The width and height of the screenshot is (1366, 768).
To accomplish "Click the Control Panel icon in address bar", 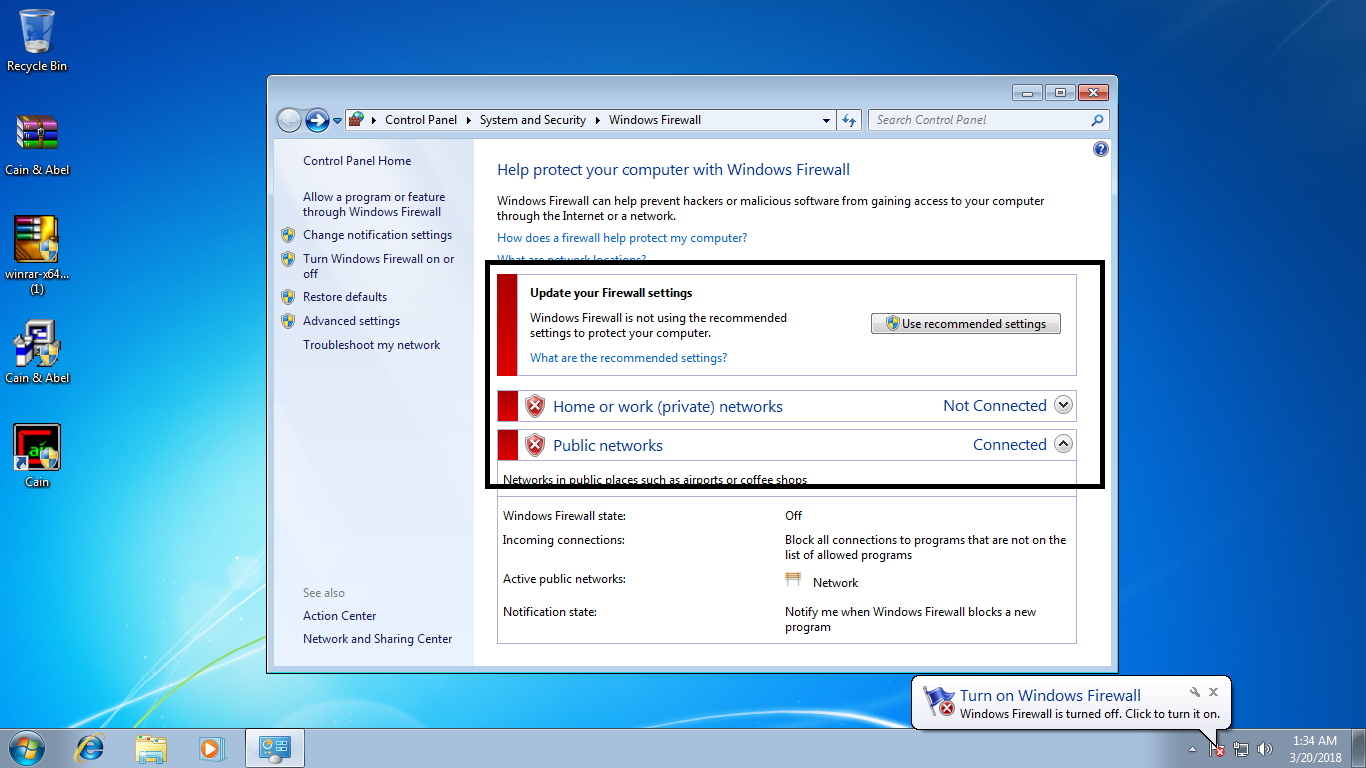I will [x=357, y=120].
